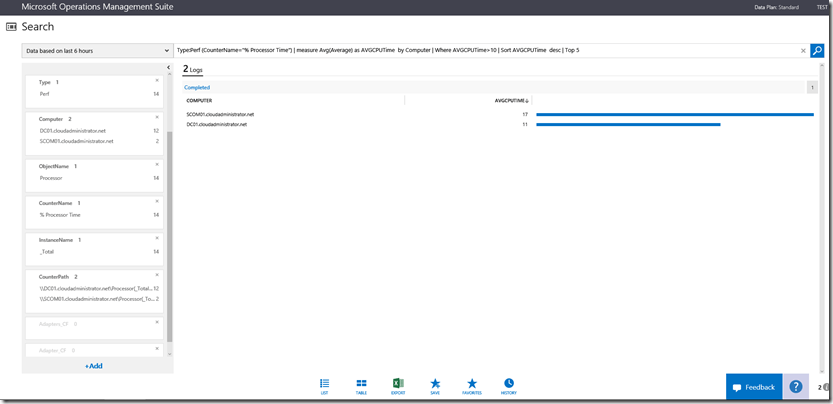Image resolution: width=833 pixels, height=404 pixels.
Task: Run the search with the magnifier button
Action: pos(817,50)
